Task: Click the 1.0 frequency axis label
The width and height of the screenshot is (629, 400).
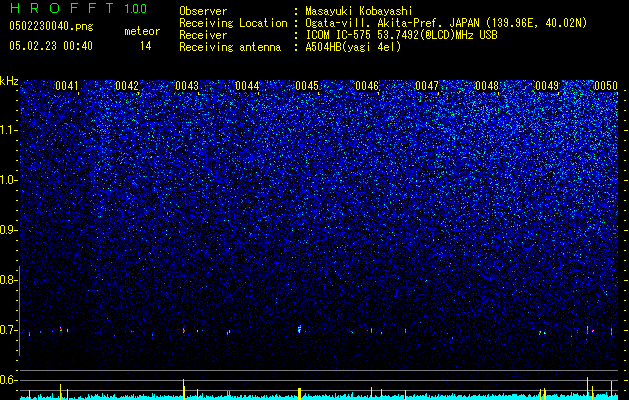Action: click(x=7, y=181)
